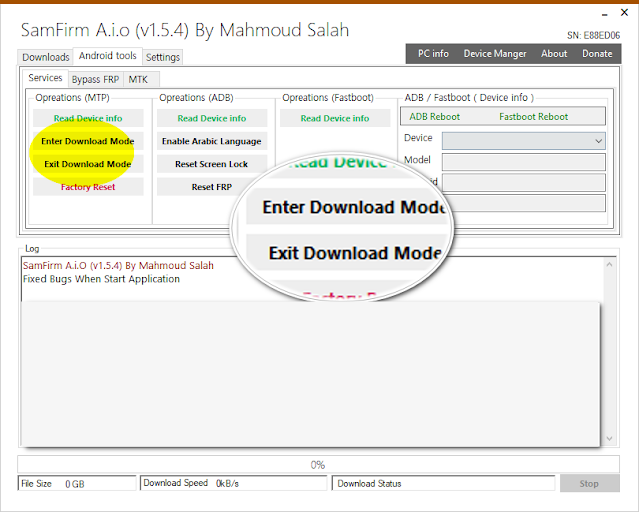Click the Donate menu item

click(597, 54)
